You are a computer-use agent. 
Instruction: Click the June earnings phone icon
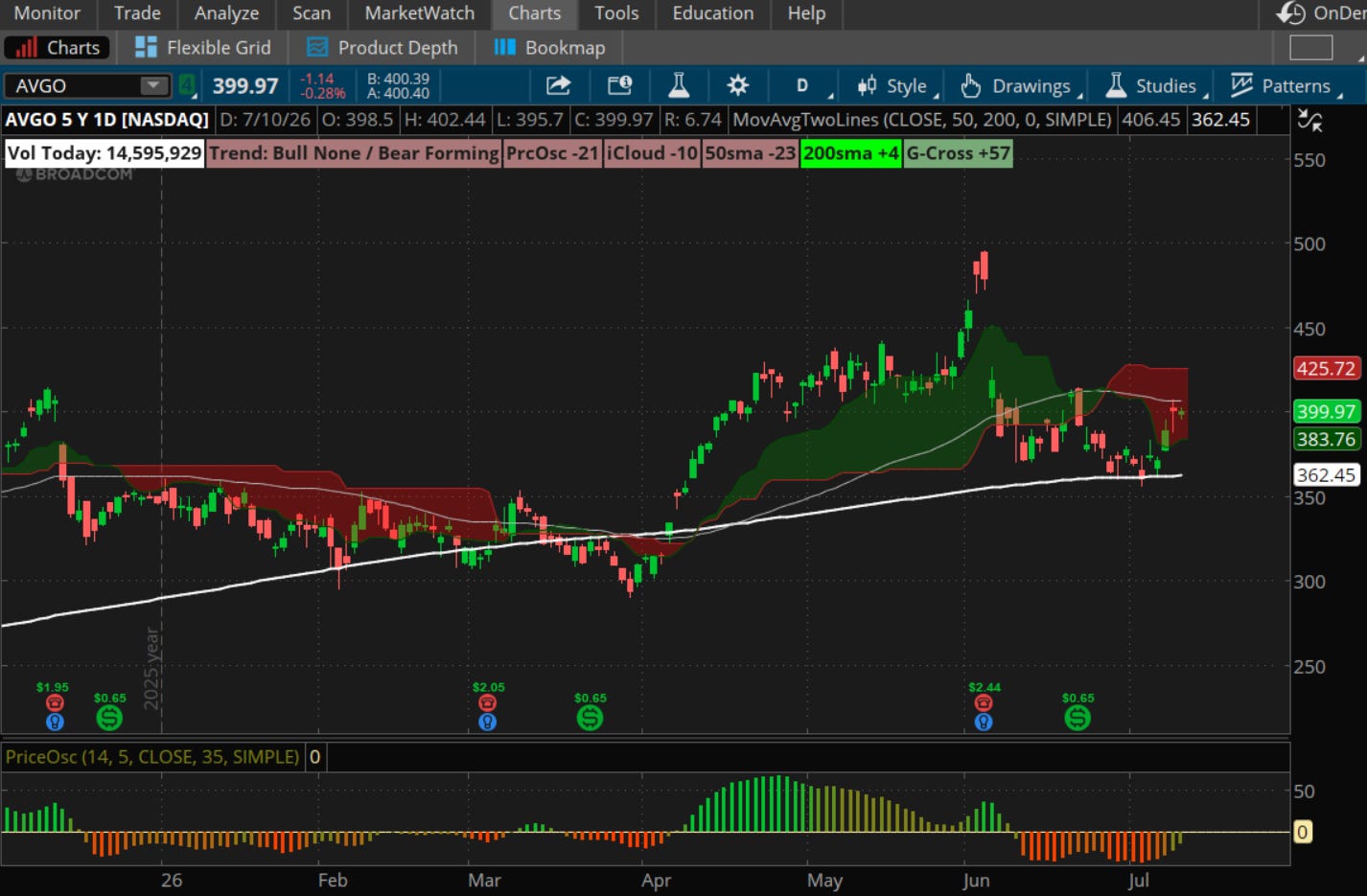984,703
